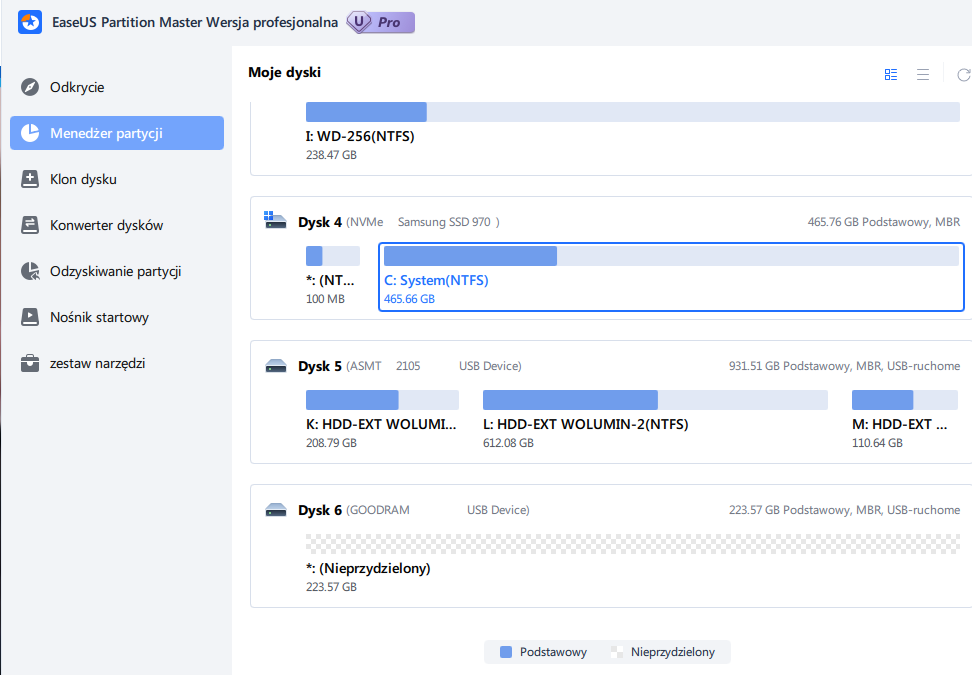Click the Konwerter dysków icon
Screen dimensions: 972x675
click(x=30, y=225)
